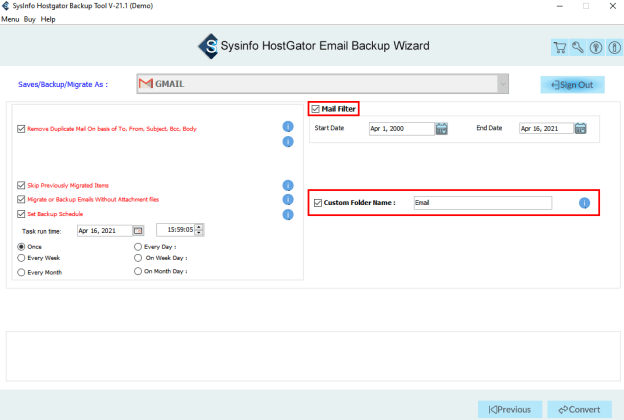
Task: Show info for Set Backup Schedule
Action: point(288,215)
